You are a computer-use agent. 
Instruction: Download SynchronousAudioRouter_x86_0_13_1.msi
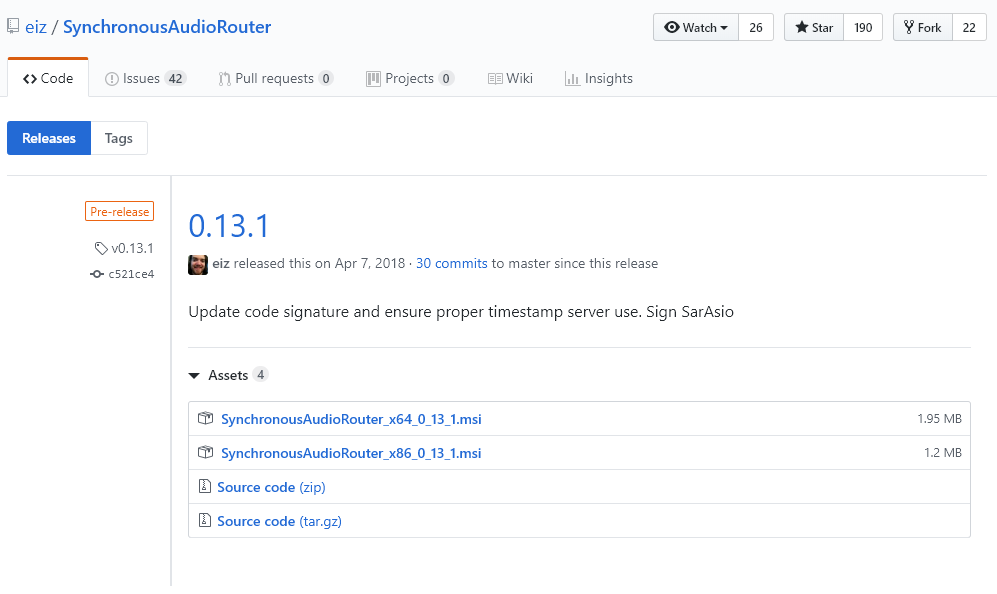(351, 453)
